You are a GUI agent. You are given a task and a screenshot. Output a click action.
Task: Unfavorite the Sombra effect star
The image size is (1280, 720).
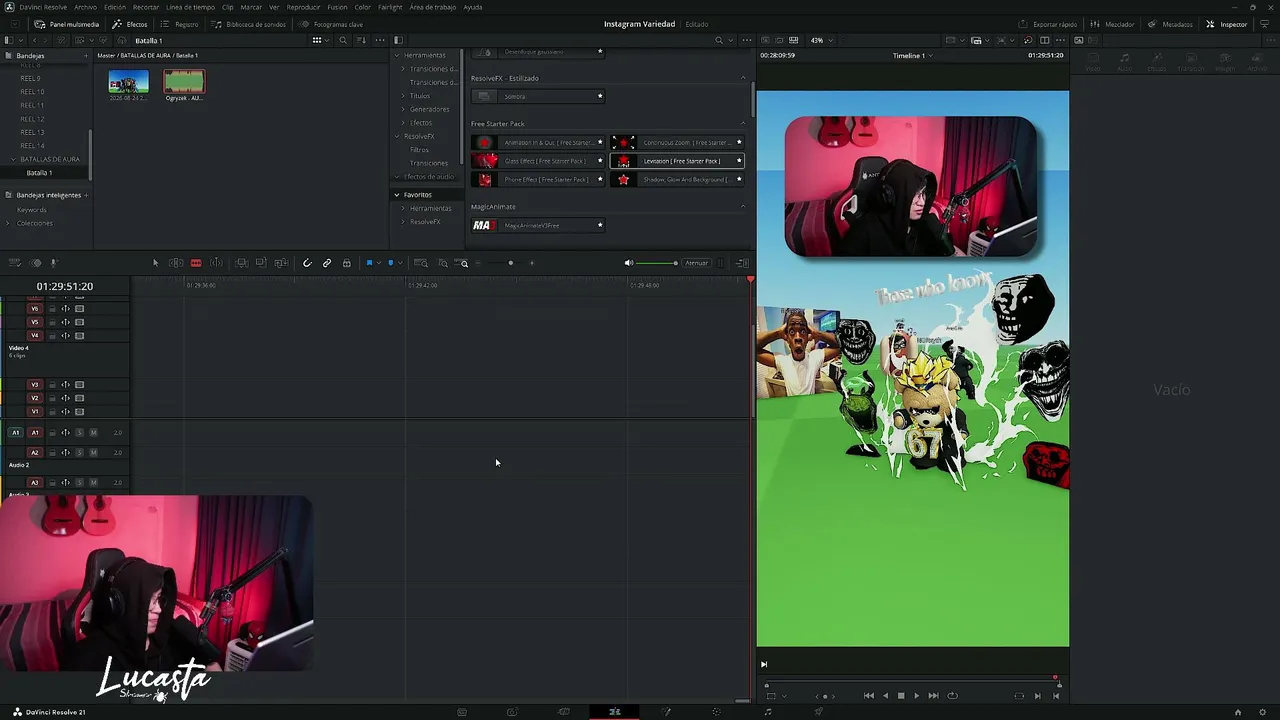[x=600, y=96]
